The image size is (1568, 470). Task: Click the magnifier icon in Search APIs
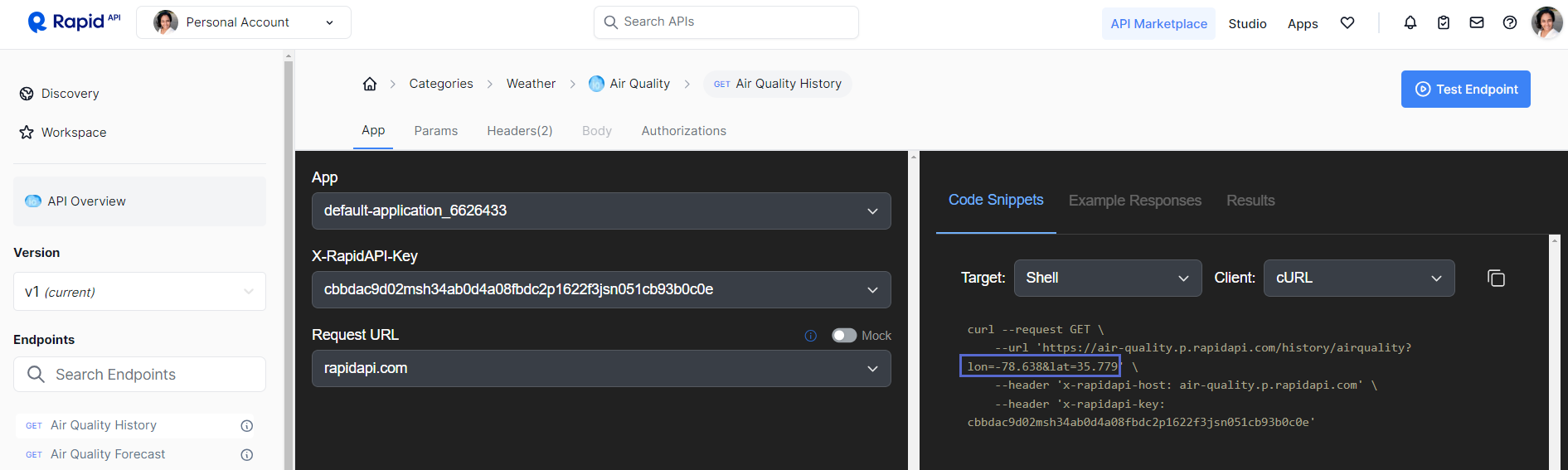[x=611, y=22]
